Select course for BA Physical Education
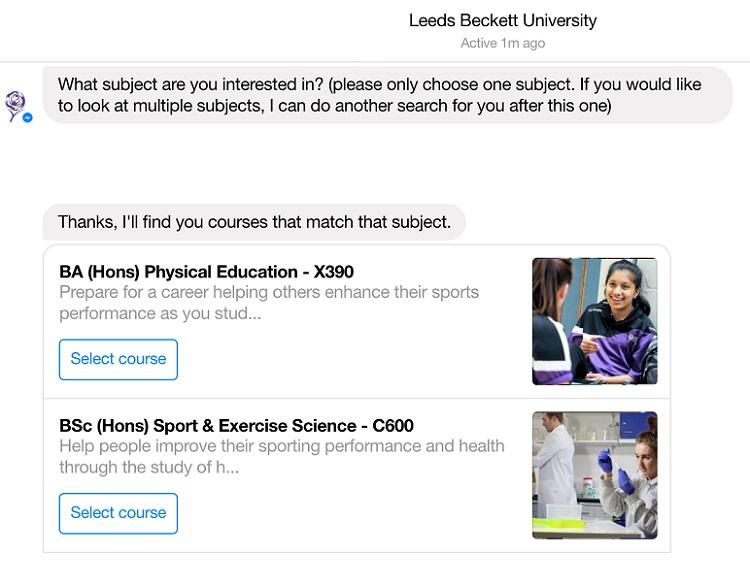750x570 pixels. coord(118,359)
